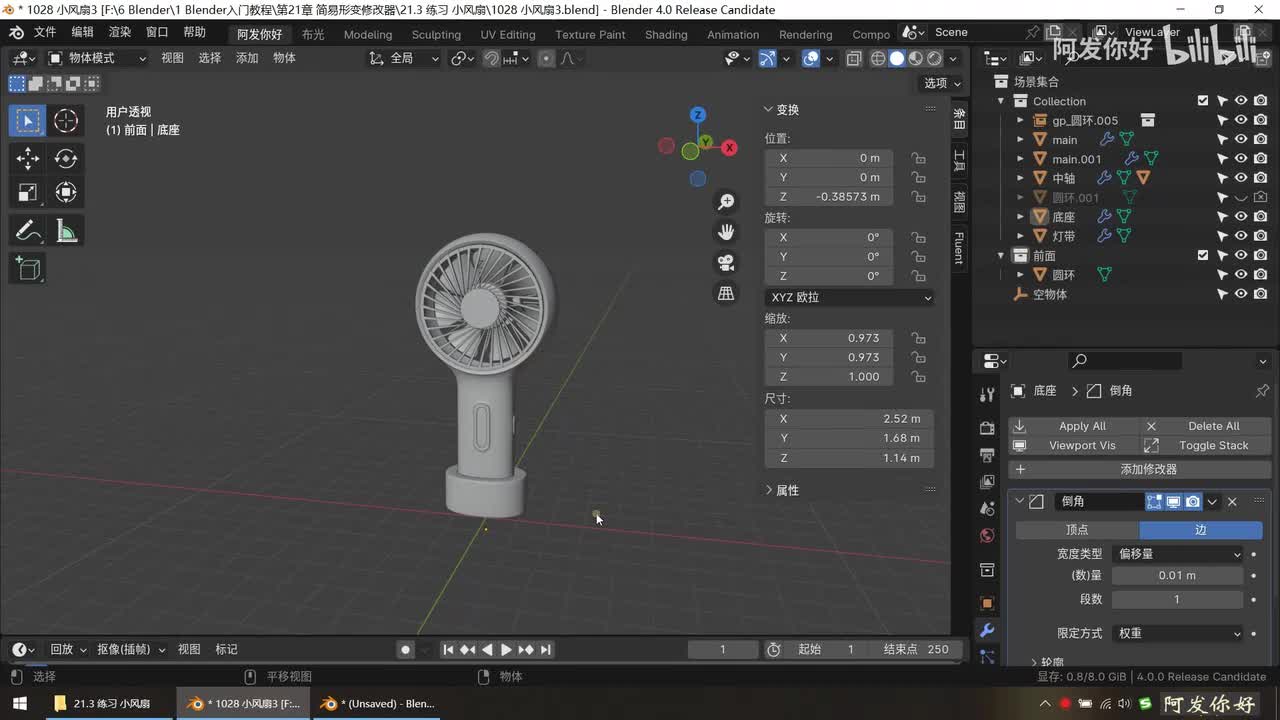Toggle the Collection exclude checkbox
Viewport: 1280px width, 720px height.
1203,101
